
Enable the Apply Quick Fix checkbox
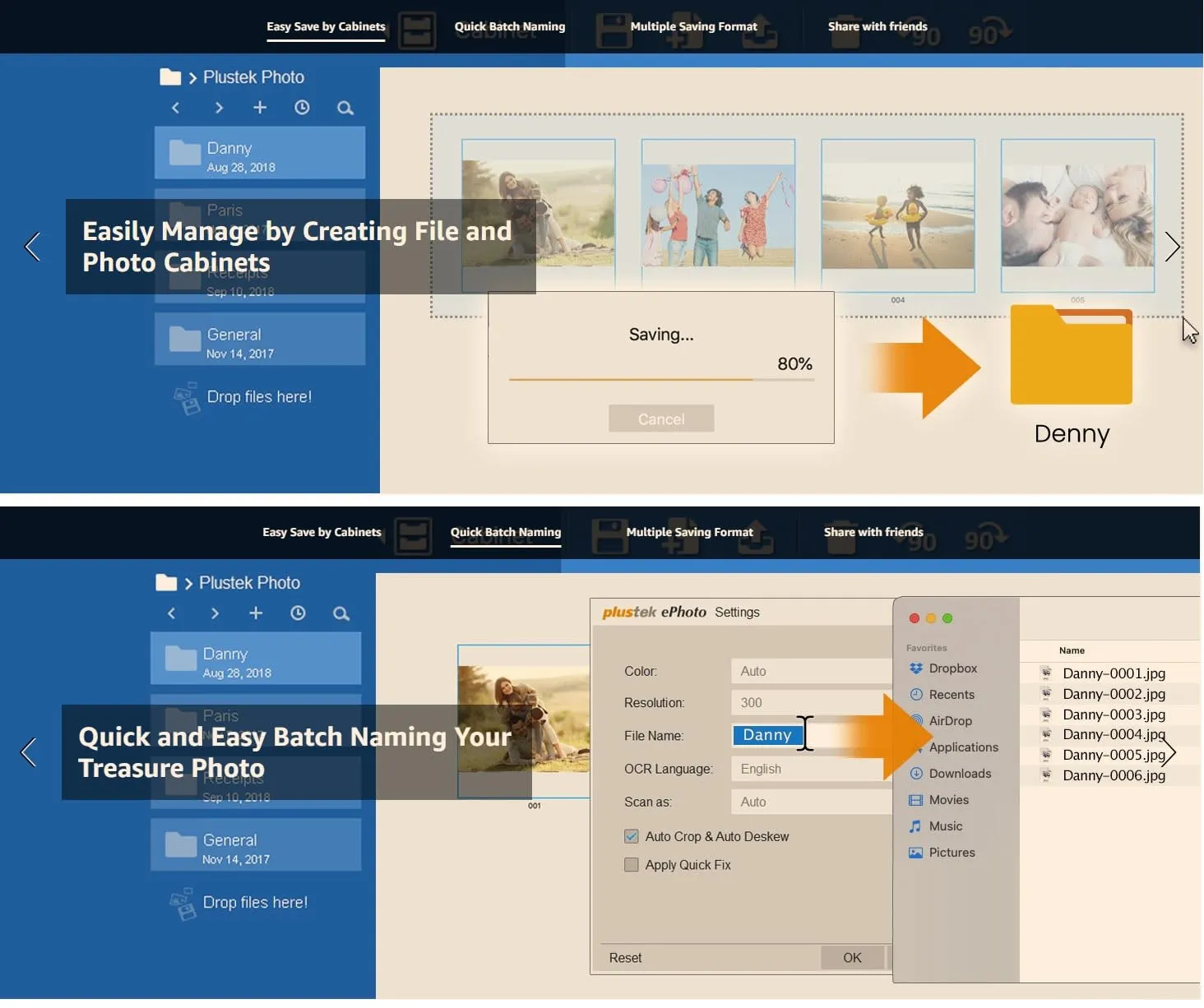(x=632, y=865)
